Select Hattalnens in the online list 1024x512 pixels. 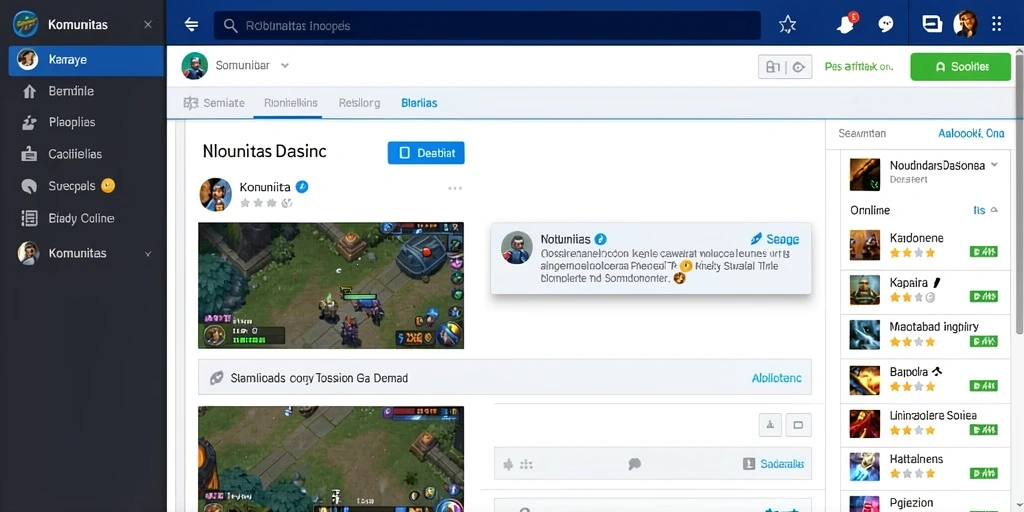point(923,467)
